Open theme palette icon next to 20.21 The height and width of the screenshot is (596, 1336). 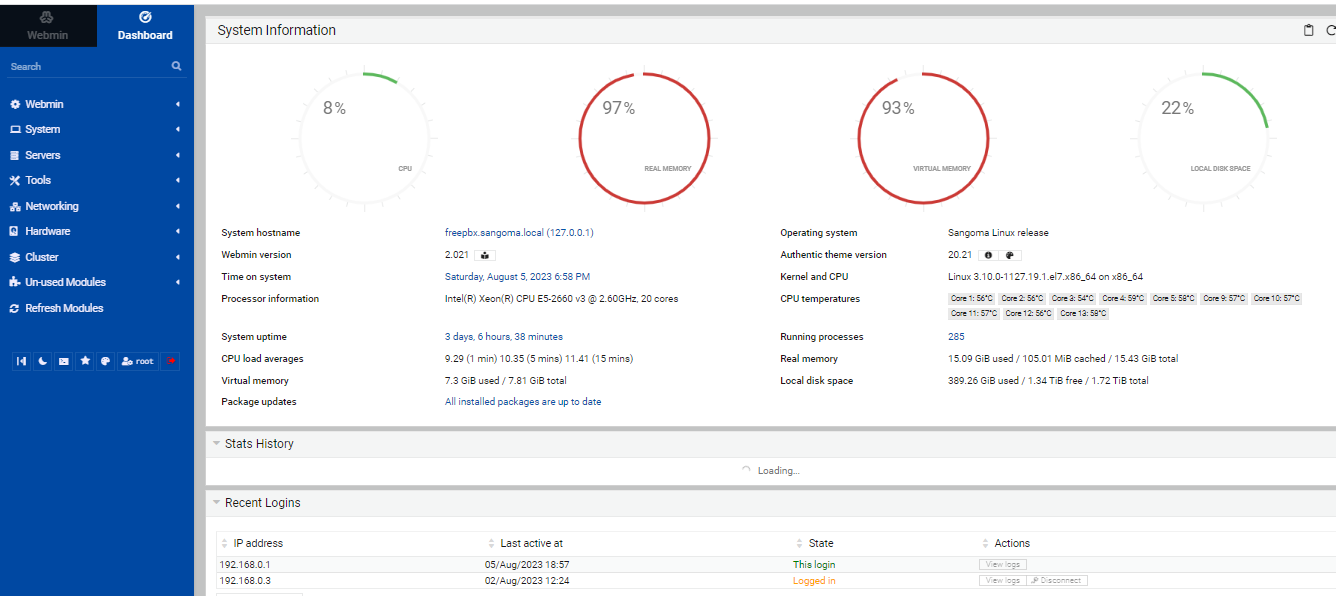[x=1010, y=255]
